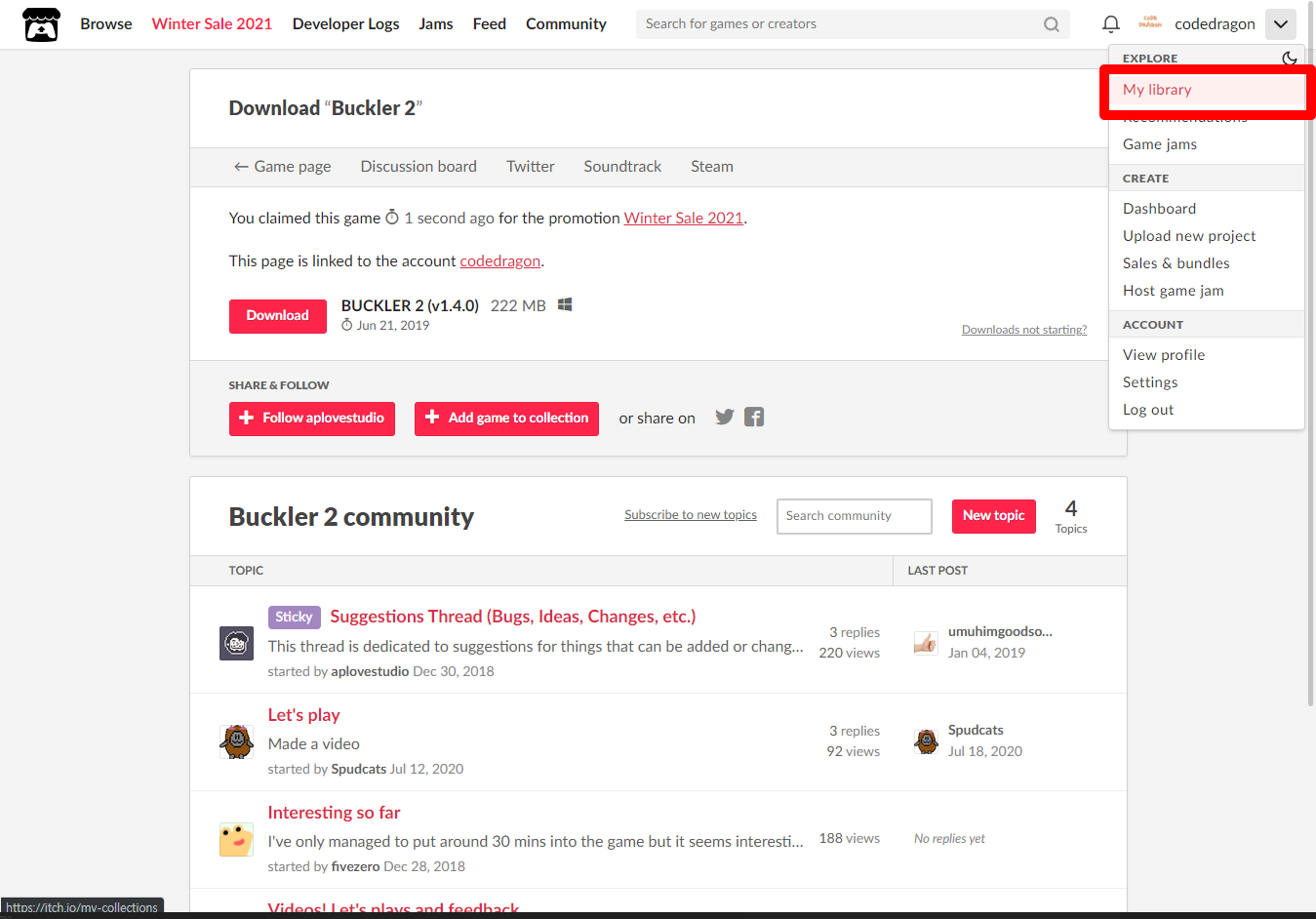
Task: Click fivezero avatar on Interesting so far
Action: 236,839
